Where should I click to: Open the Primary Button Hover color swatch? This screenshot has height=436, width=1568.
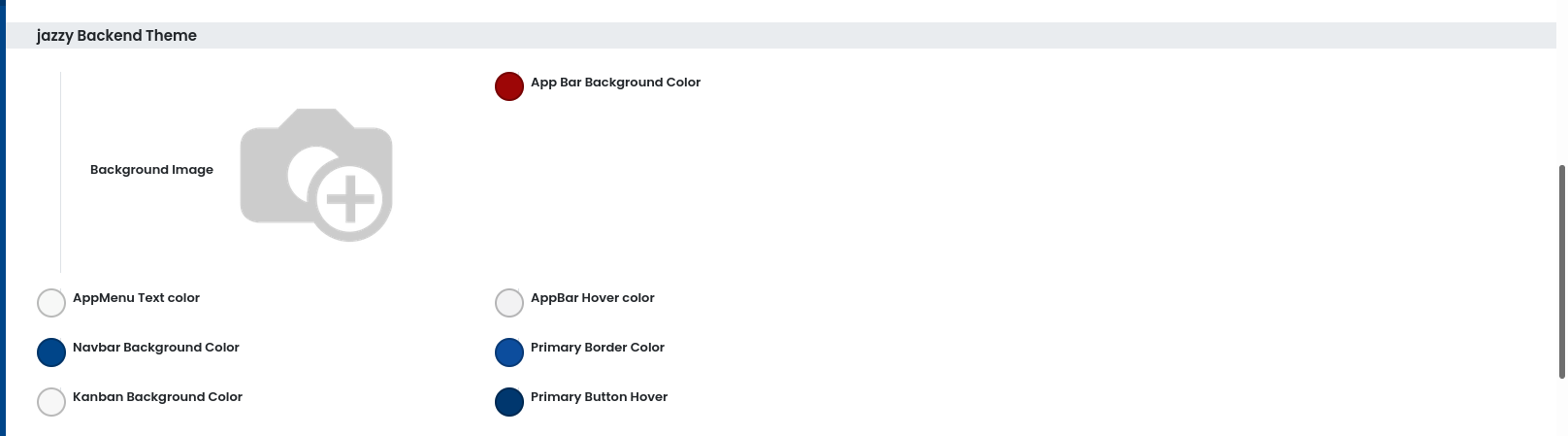tap(509, 402)
